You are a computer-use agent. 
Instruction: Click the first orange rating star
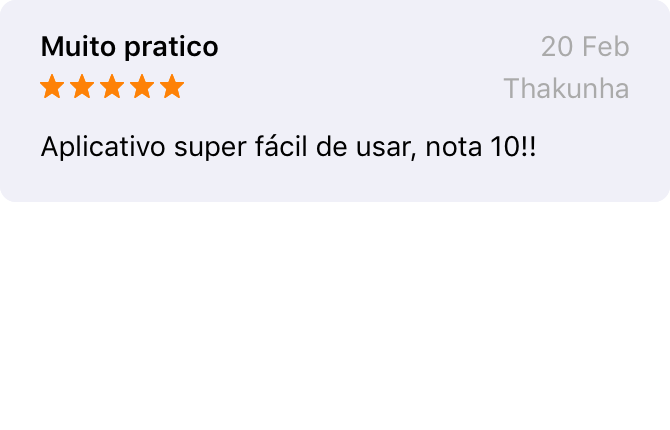(x=52, y=86)
